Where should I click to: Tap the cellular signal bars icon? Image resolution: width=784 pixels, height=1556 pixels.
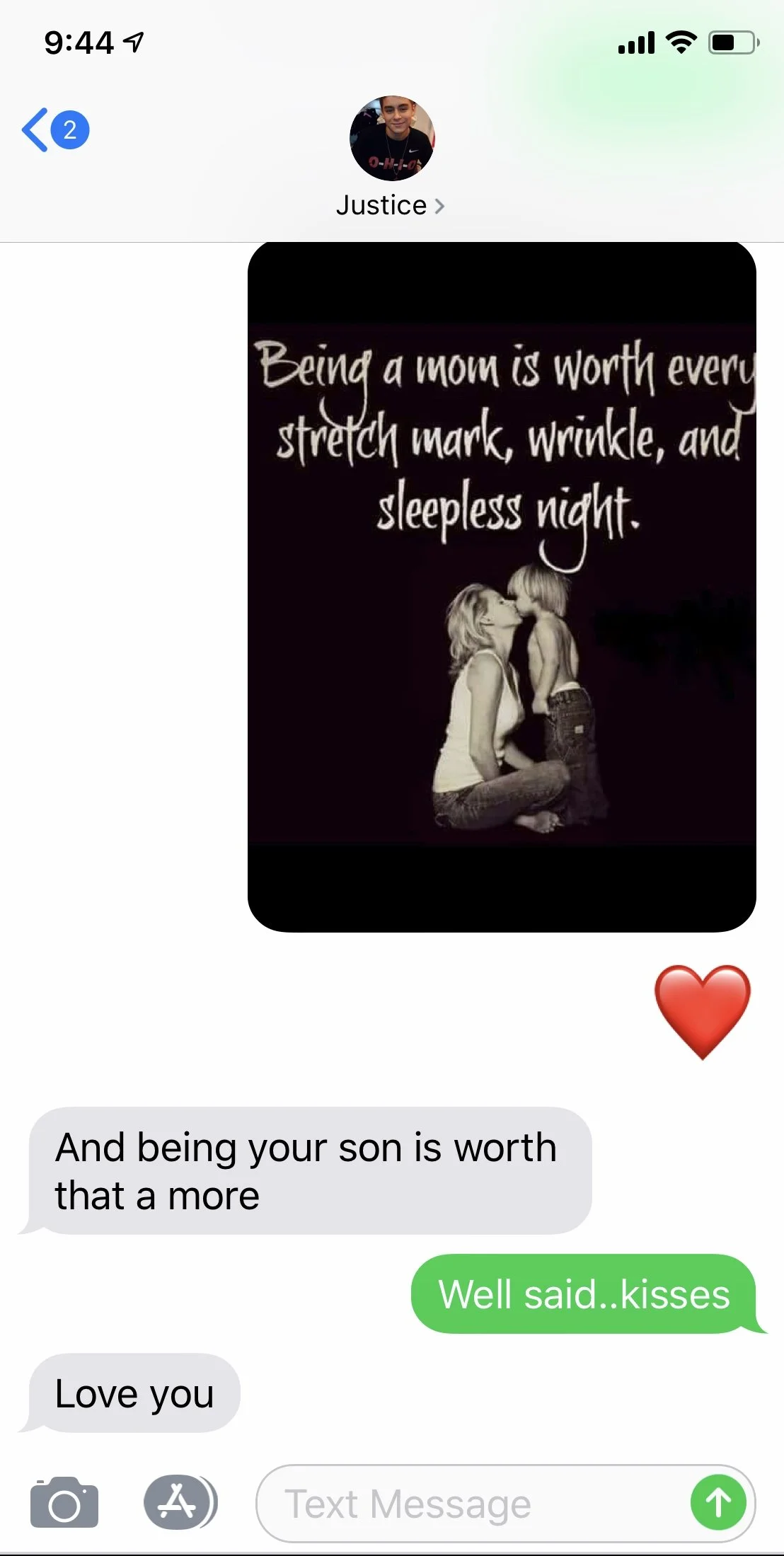636,43
